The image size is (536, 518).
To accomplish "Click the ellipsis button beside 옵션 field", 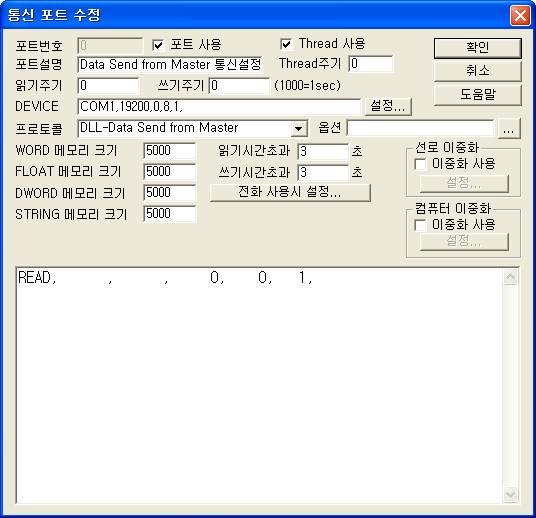I will coord(509,129).
